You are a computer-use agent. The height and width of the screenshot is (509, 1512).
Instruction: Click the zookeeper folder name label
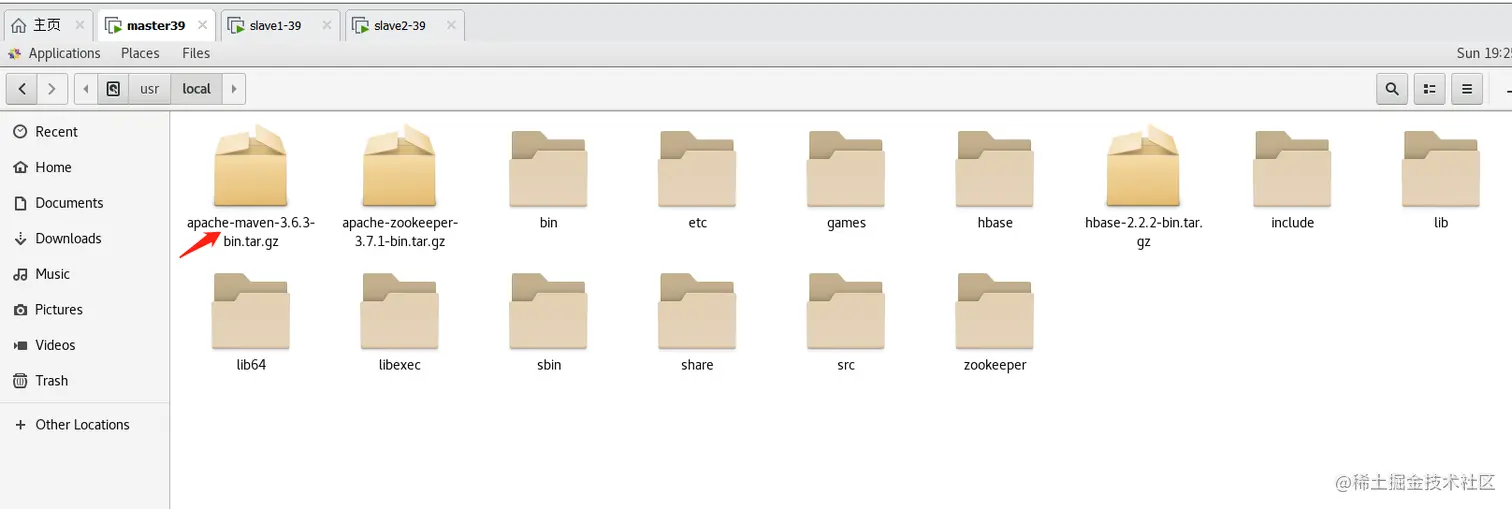click(x=995, y=365)
